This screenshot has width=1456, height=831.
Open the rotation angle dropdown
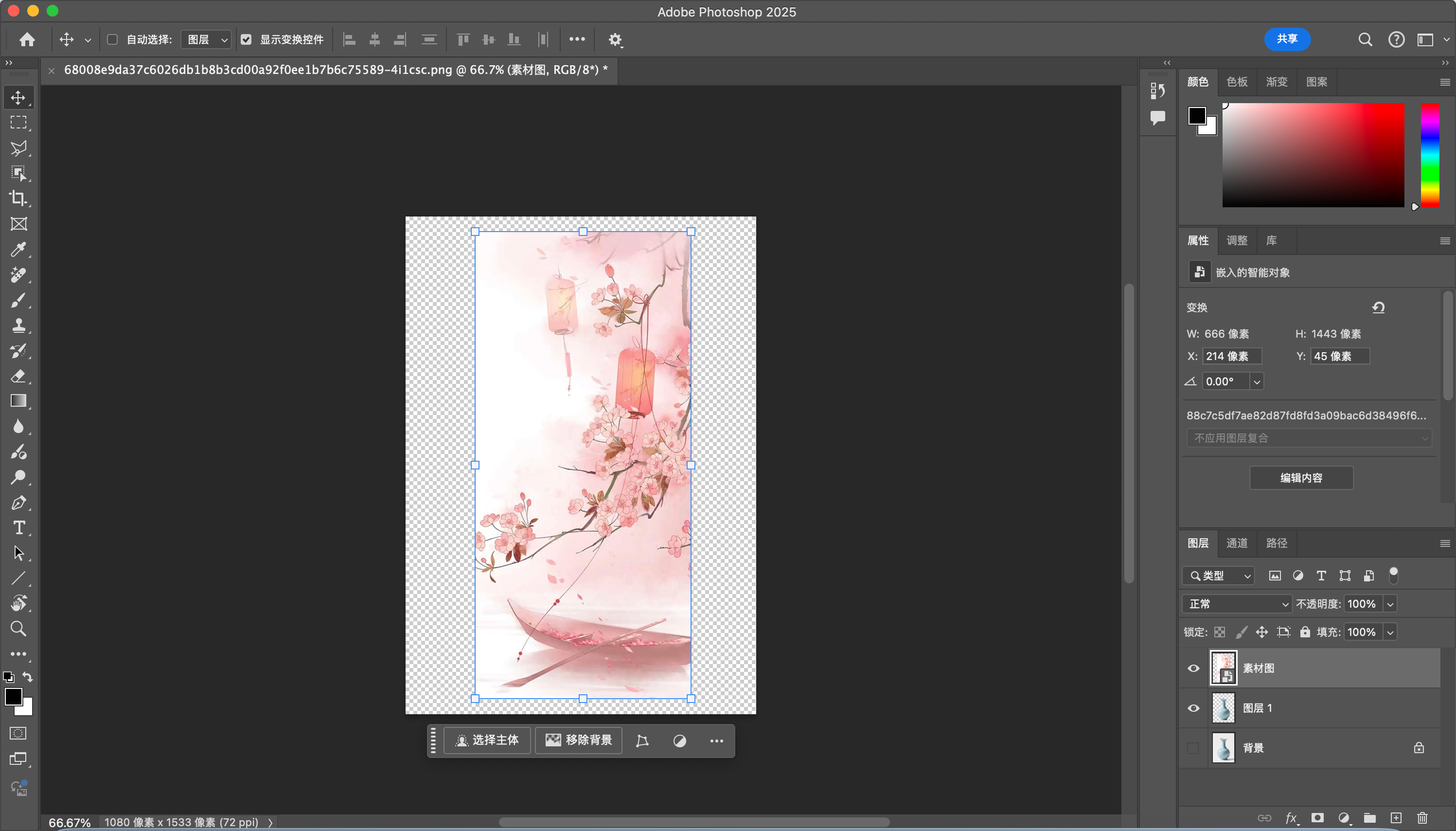(1257, 382)
